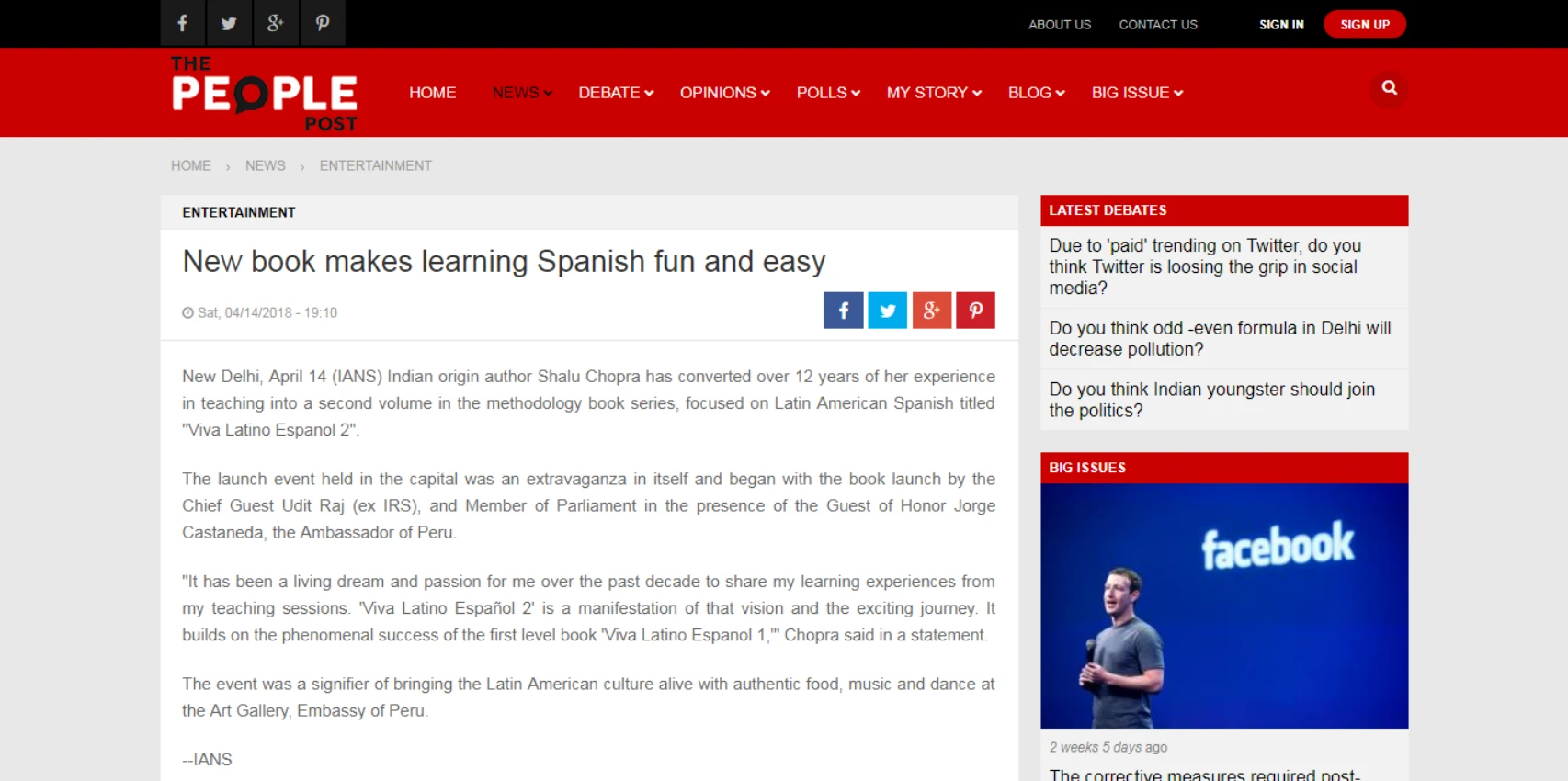This screenshot has width=1568, height=781.
Task: Expand the Polls dropdown menu
Action: coord(827,93)
